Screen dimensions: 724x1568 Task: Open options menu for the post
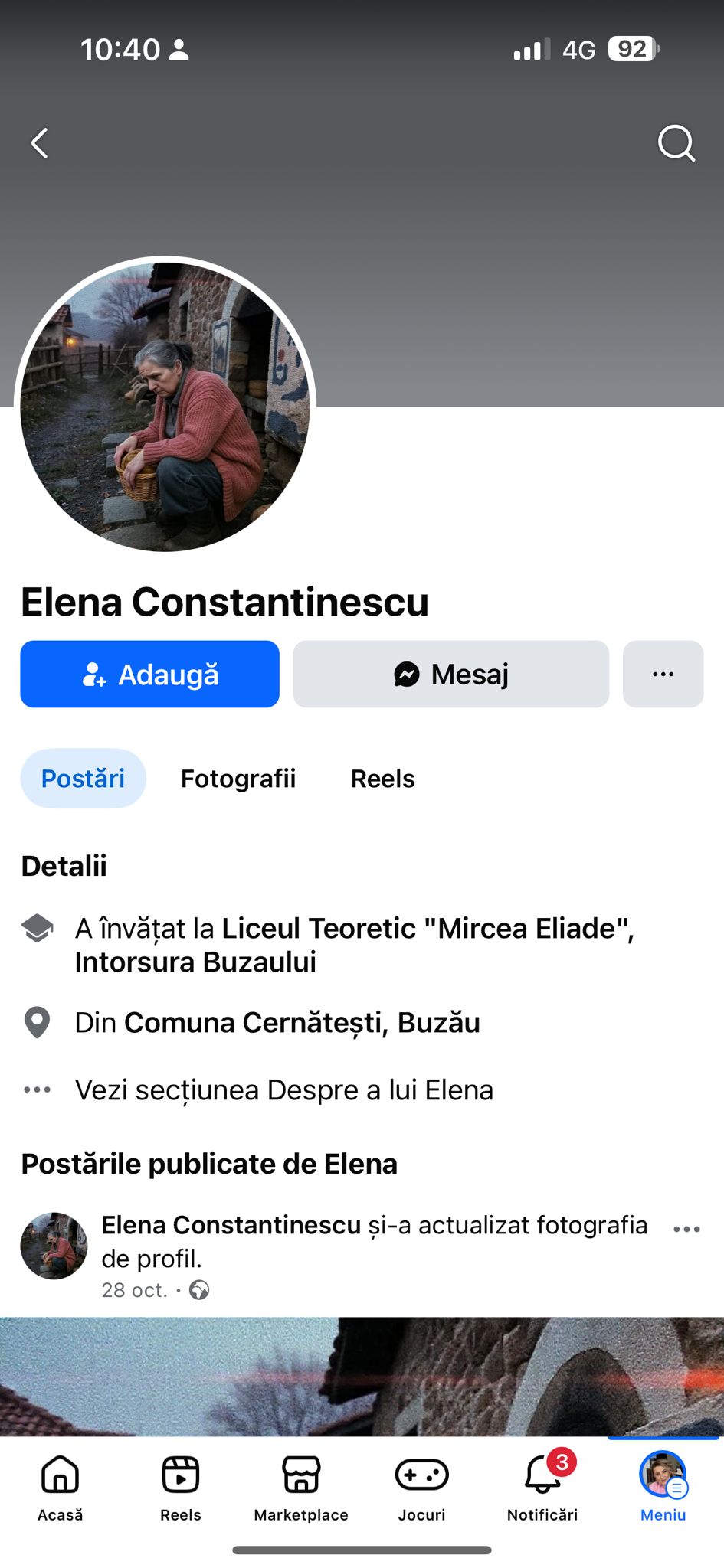(686, 1229)
